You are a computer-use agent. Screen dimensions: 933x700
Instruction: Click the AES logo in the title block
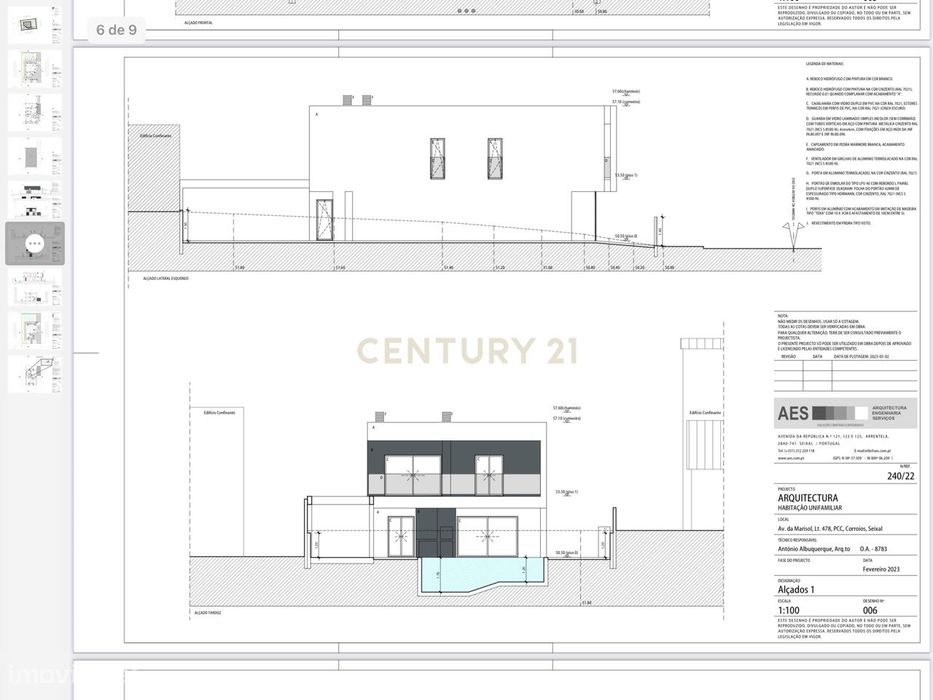tap(845, 412)
